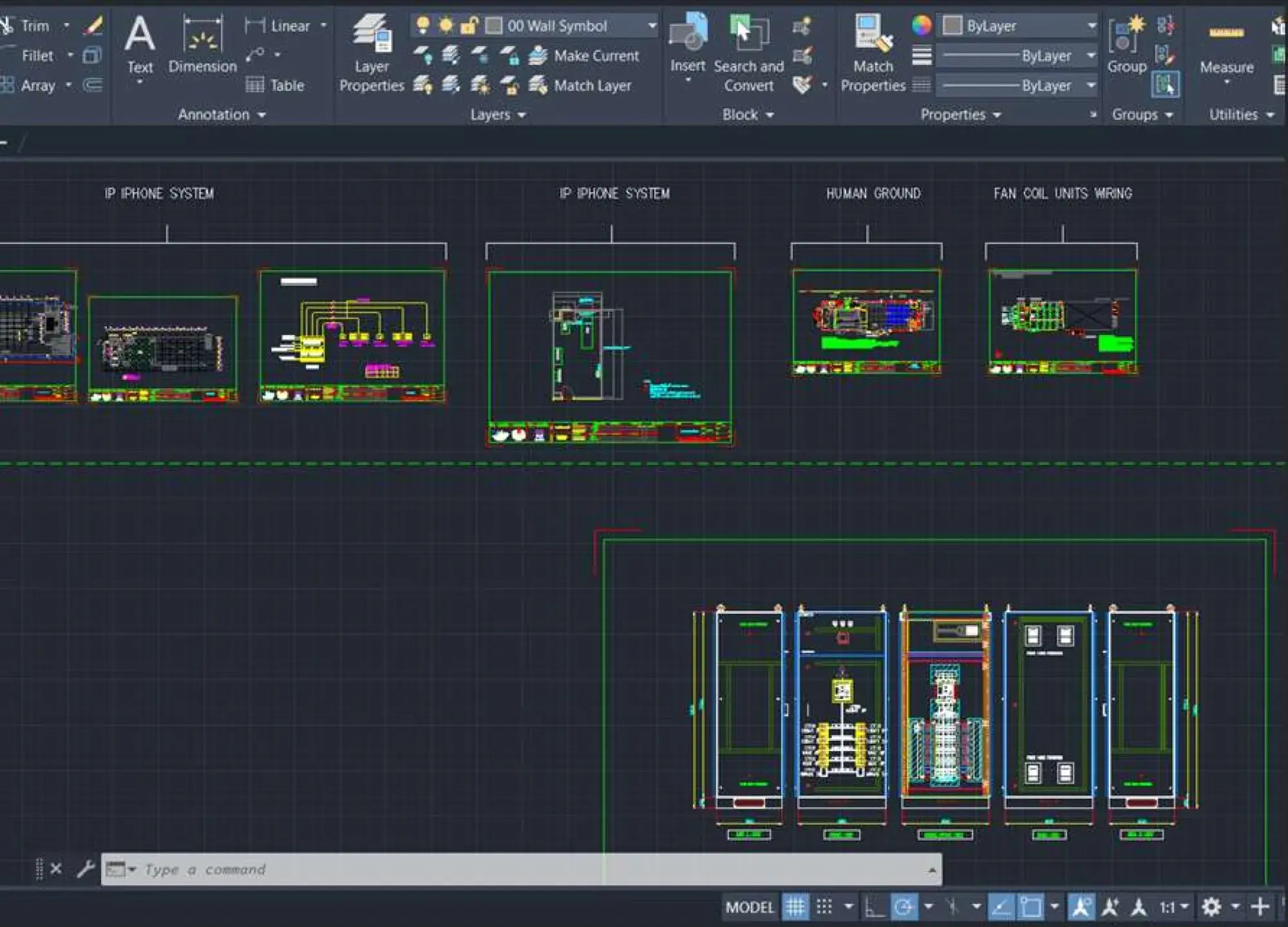Toggle snap mode dots in status bar
Image resolution: width=1288 pixels, height=927 pixels.
pyautogui.click(x=824, y=907)
